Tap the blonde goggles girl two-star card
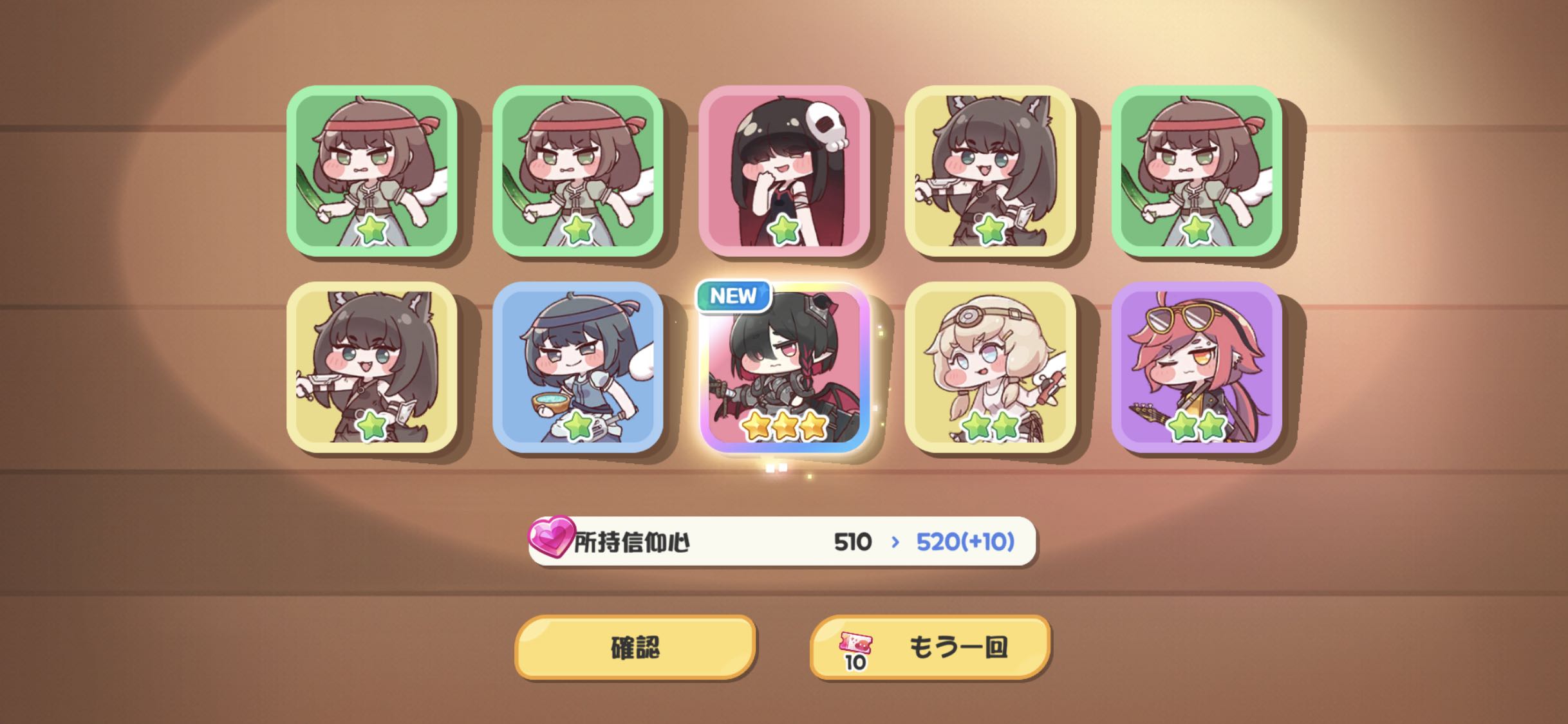The height and width of the screenshot is (724, 1568). coord(990,367)
